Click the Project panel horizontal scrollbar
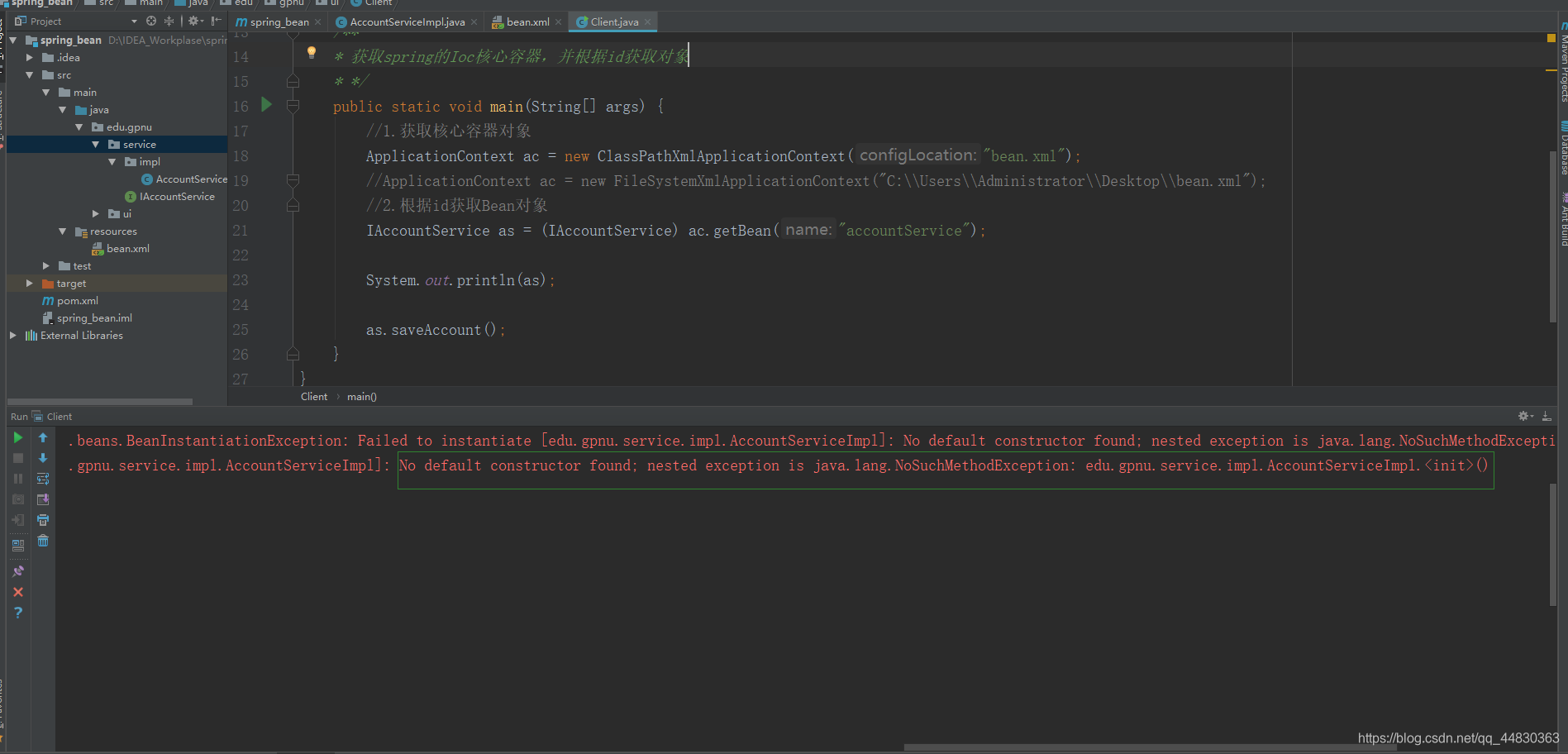The image size is (1568, 754). (100, 402)
